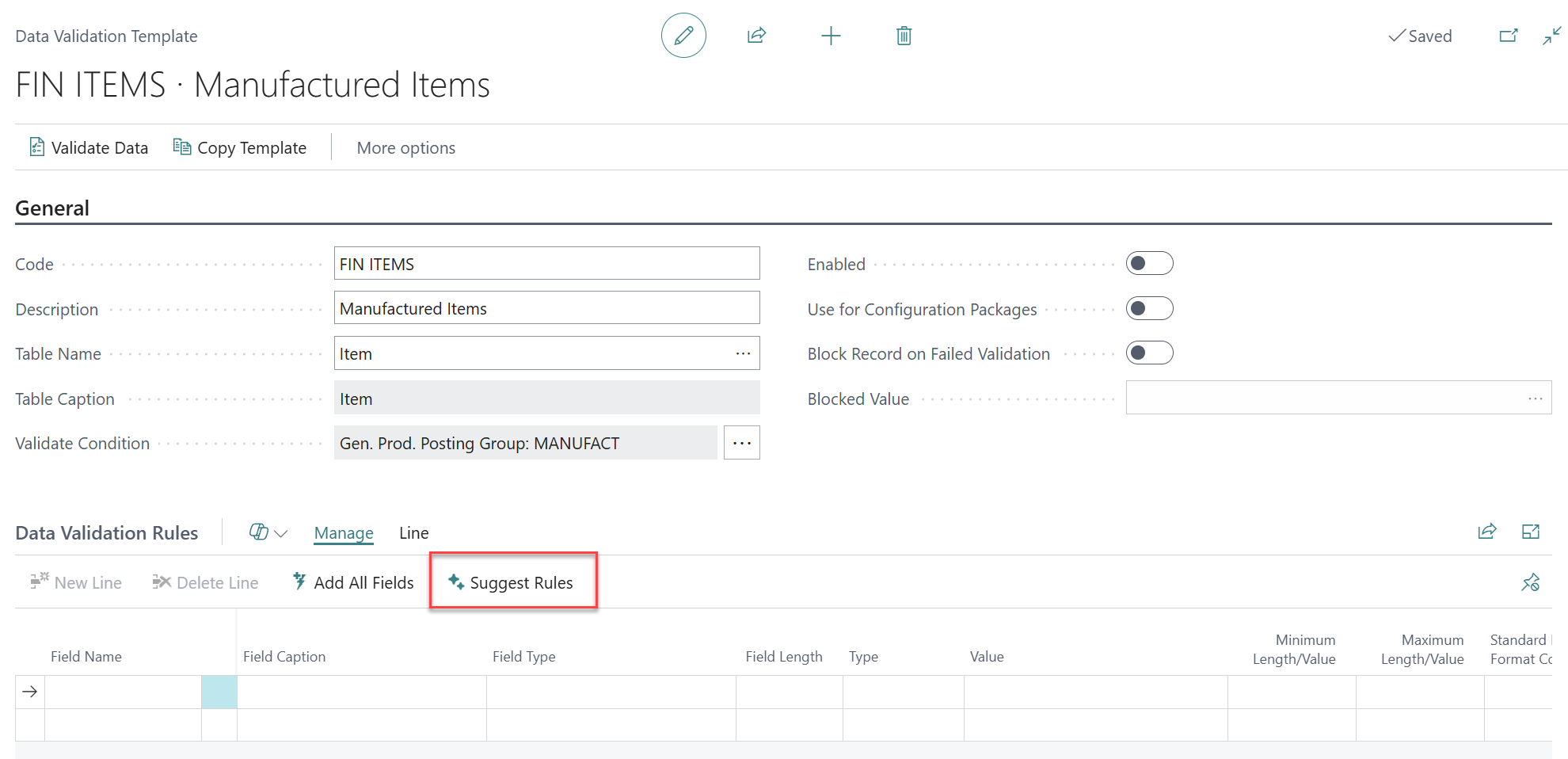
Task: Open the page in a new window
Action: 1508,36
